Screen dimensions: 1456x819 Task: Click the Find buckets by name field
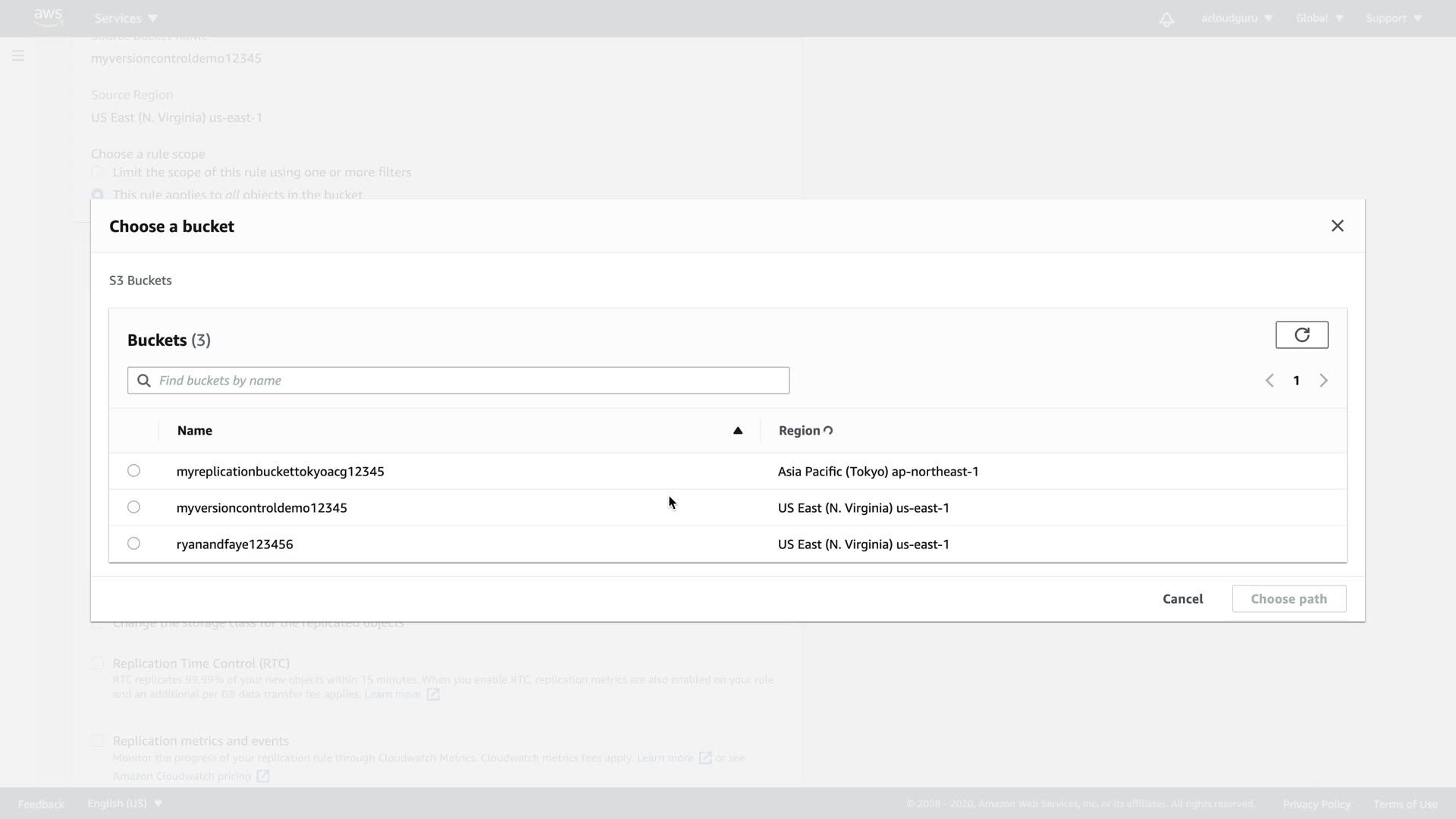coord(470,381)
